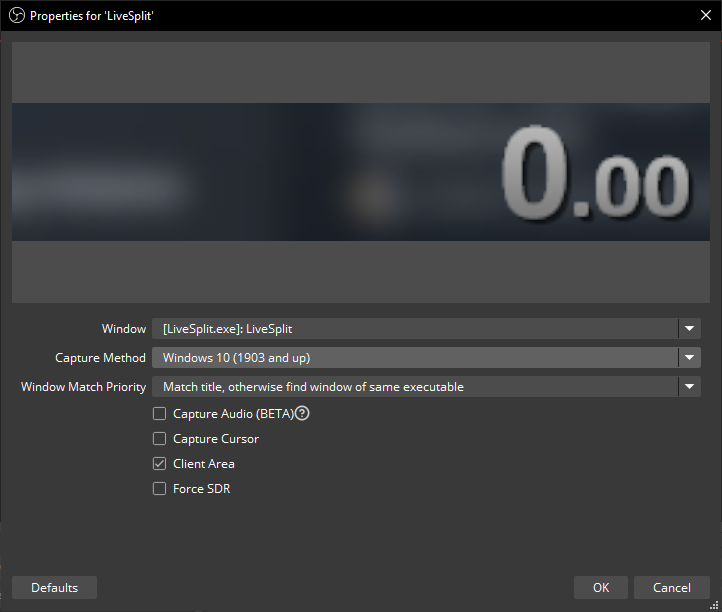
Task: Click the resize grip at dialog corner
Action: [715, 605]
